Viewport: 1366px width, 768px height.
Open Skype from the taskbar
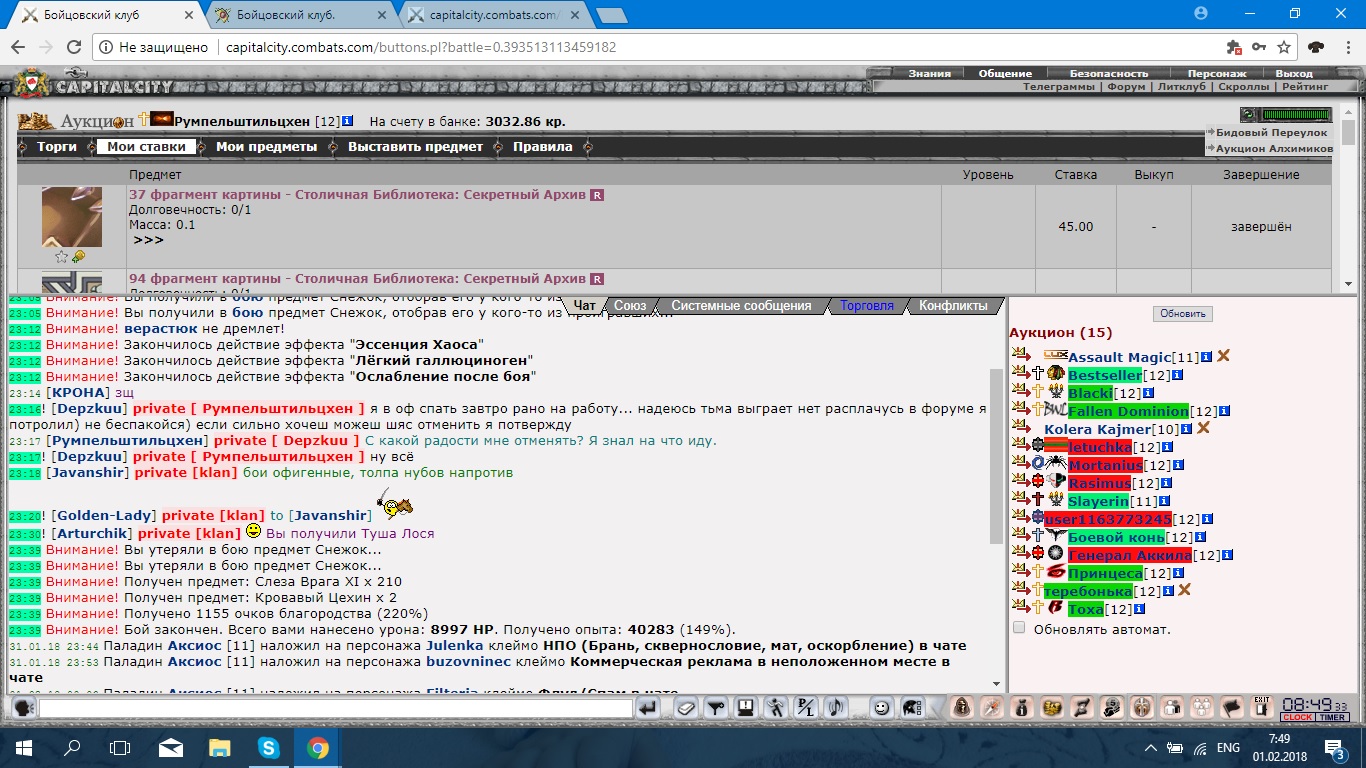(x=268, y=747)
